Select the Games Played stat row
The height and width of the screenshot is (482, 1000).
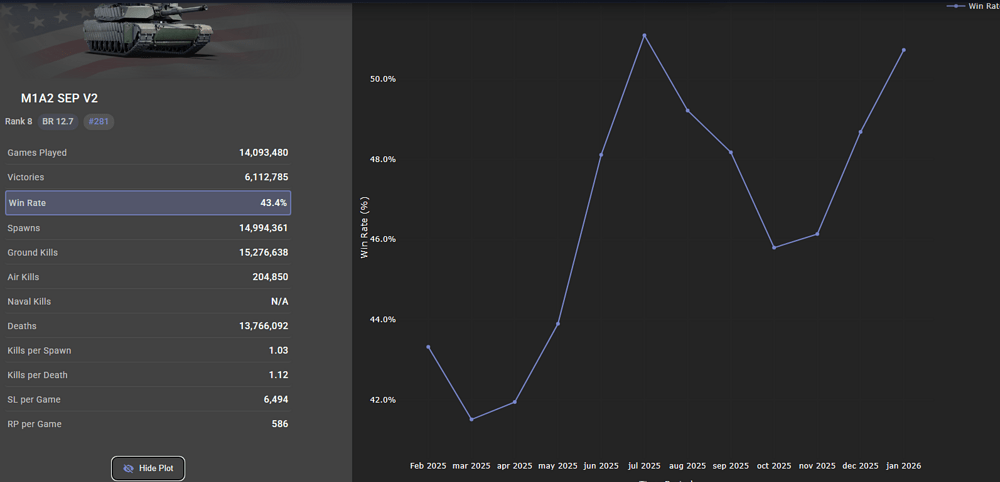[x=148, y=153]
